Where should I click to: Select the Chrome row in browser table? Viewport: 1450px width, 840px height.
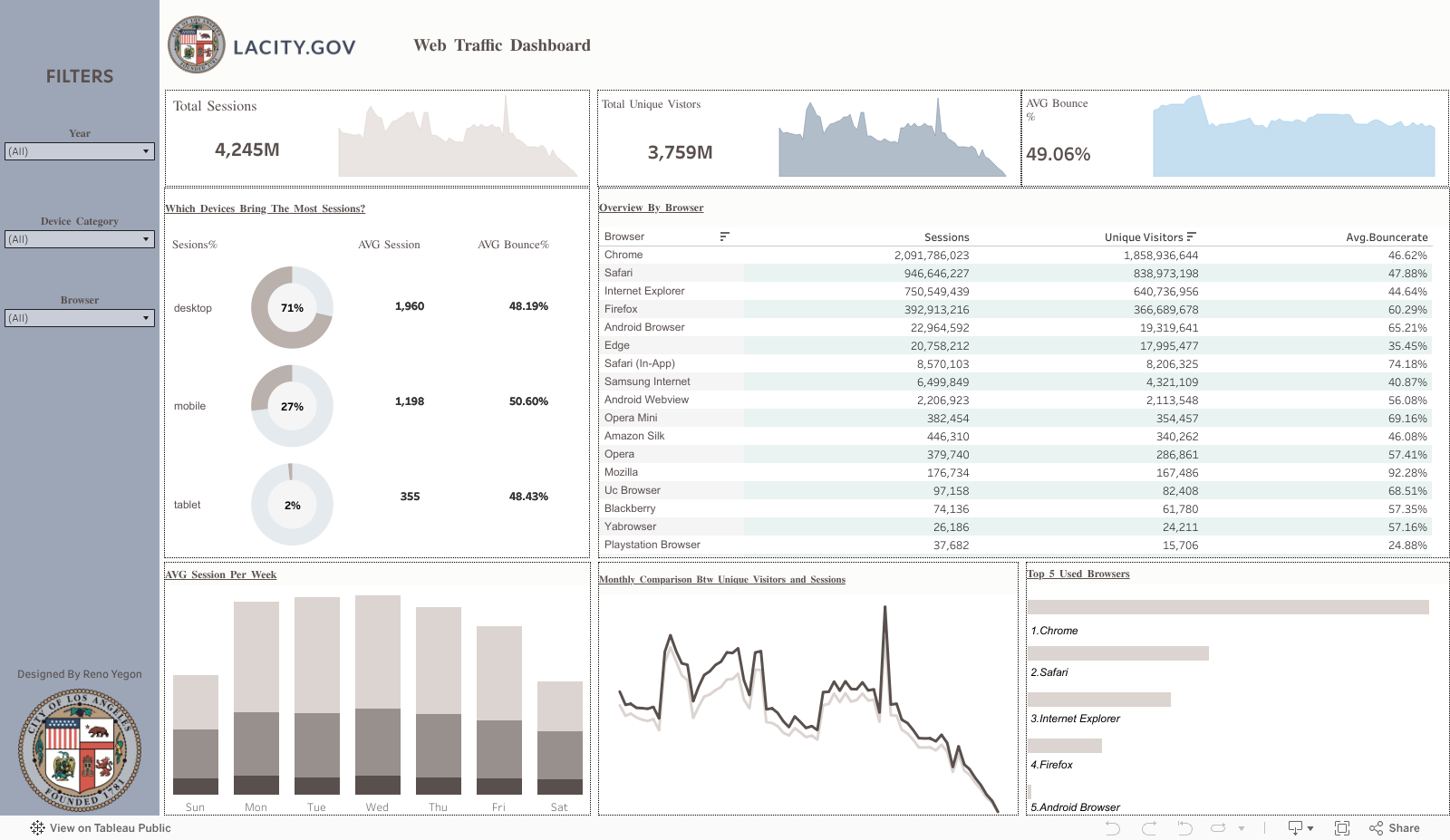pyautogui.click(x=623, y=255)
